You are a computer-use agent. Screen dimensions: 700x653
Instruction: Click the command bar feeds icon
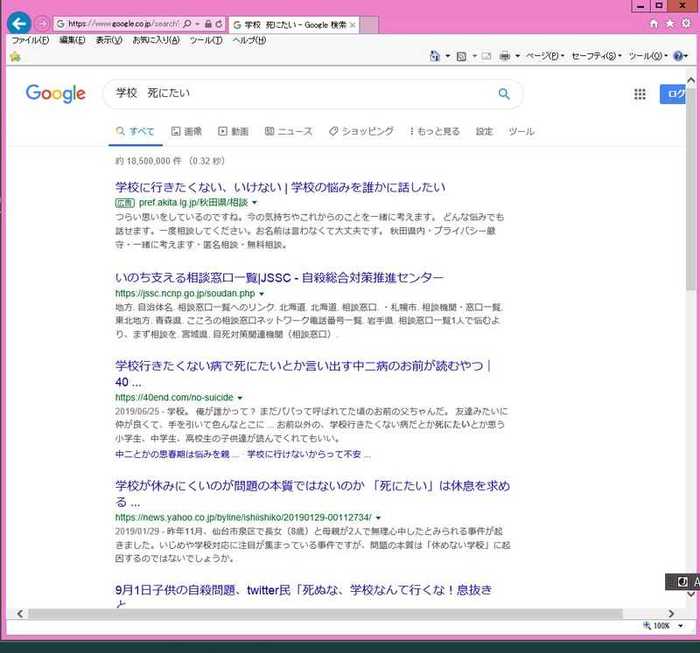pos(462,56)
